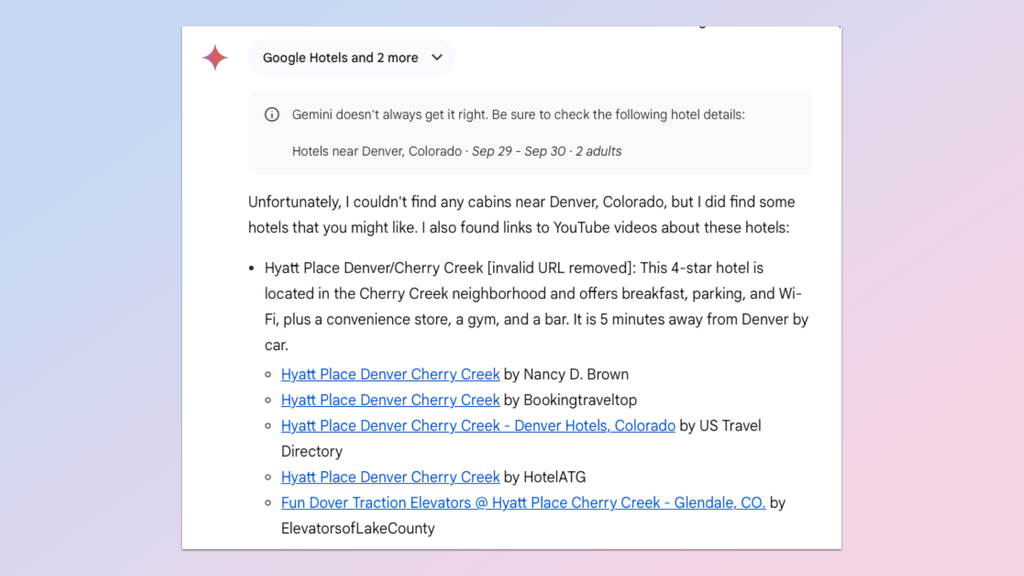Open the Hyatt Place link by HotelATG
The height and width of the screenshot is (576, 1024).
click(390, 477)
